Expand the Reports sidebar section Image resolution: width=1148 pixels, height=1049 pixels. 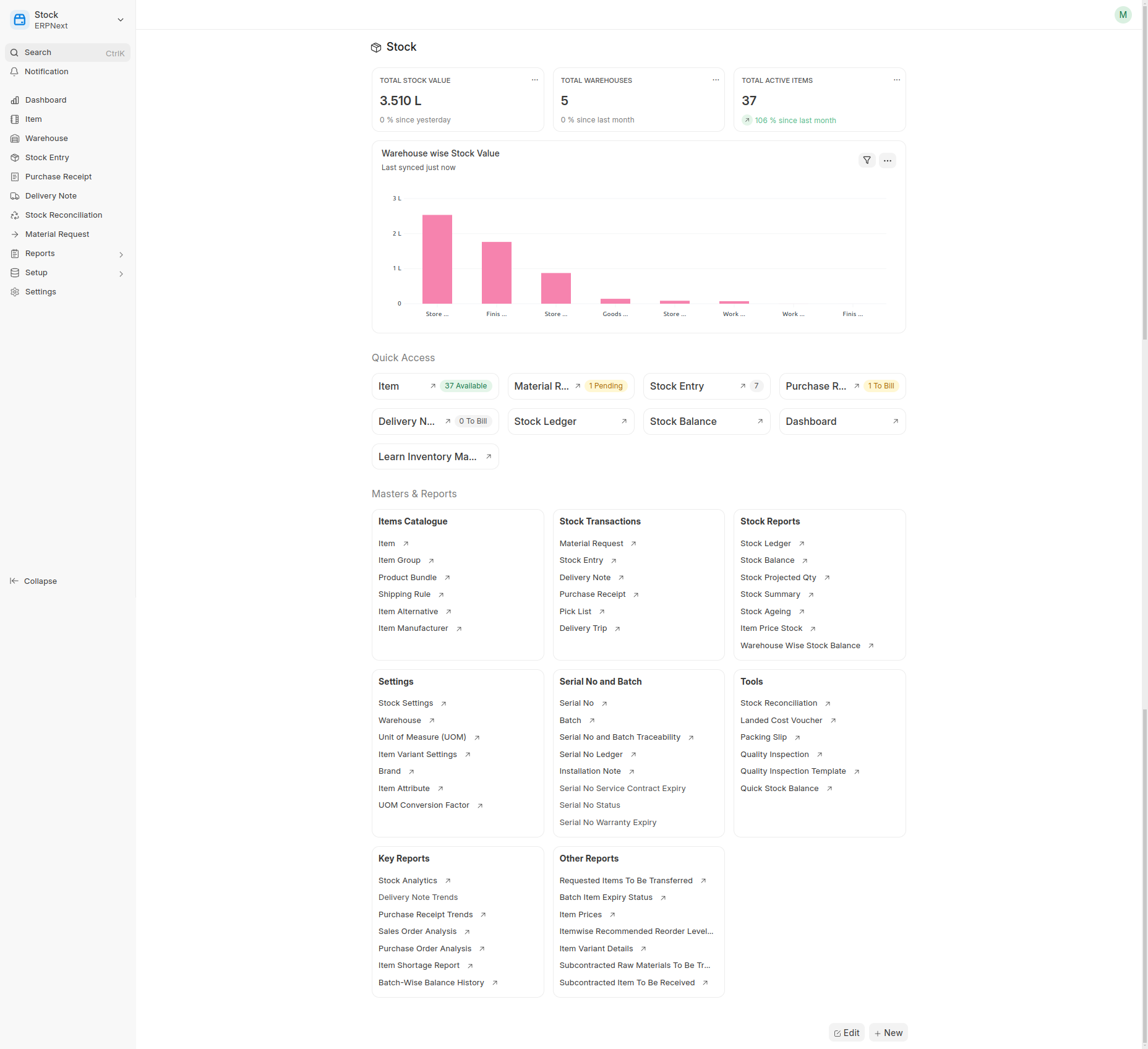click(121, 254)
